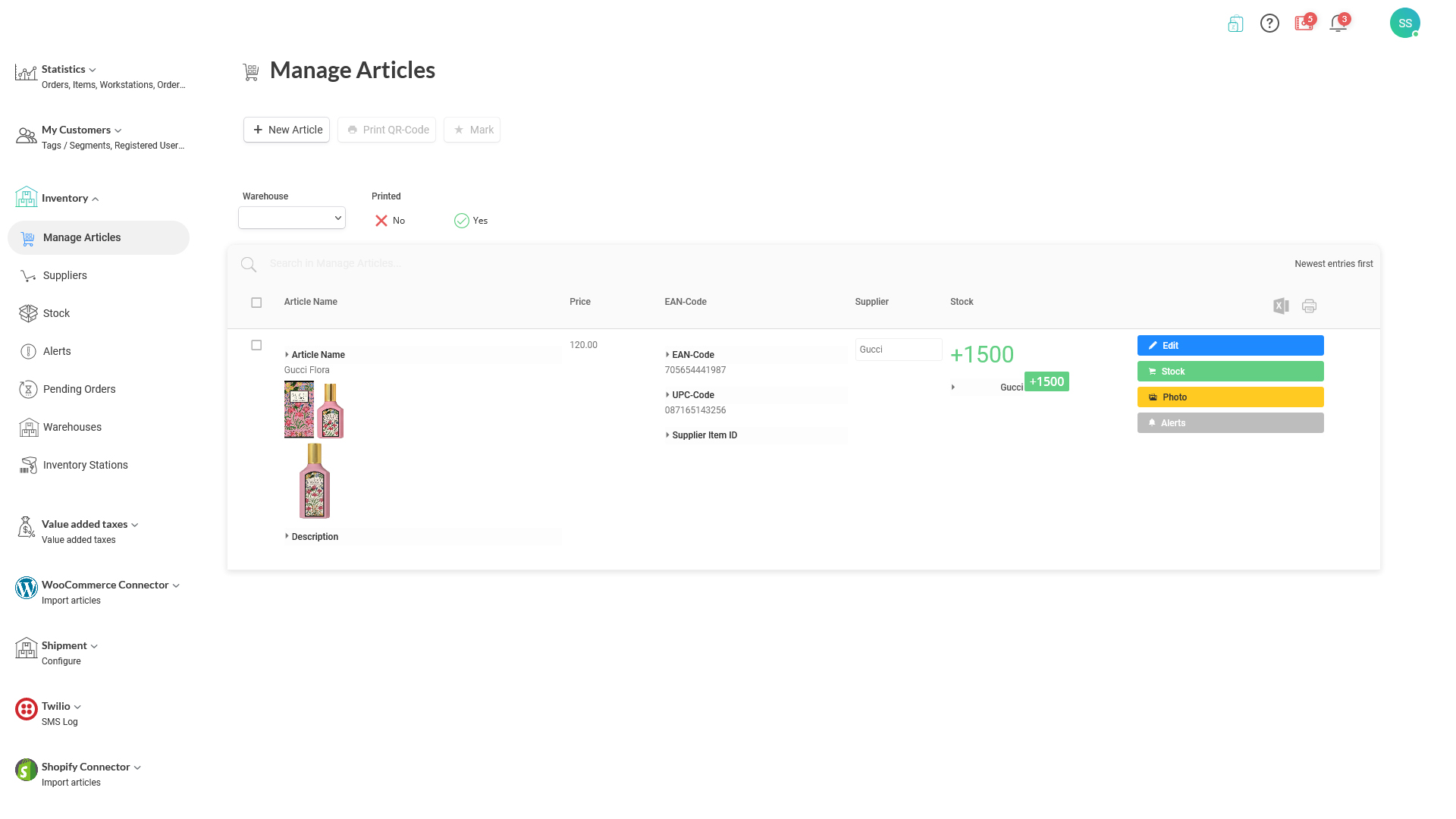Click the New Article button
This screenshot has height=819, width=1456.
click(x=287, y=130)
